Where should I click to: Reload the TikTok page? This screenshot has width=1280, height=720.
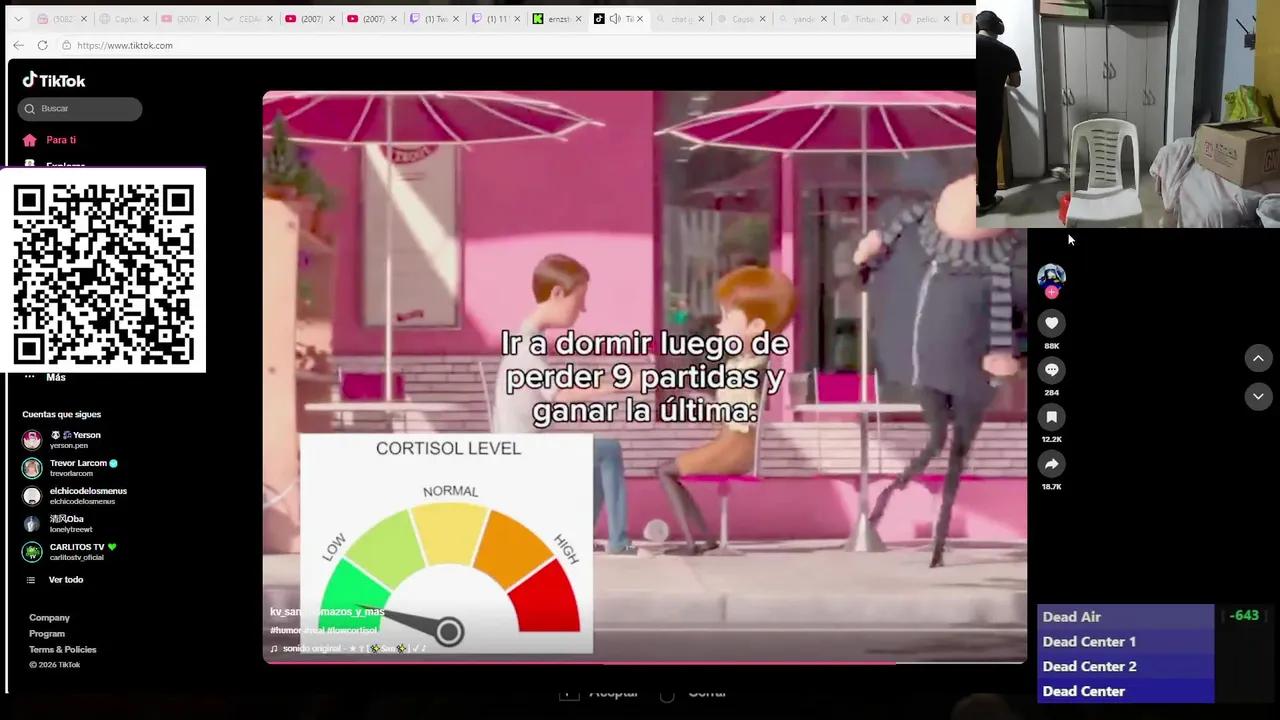(x=42, y=45)
